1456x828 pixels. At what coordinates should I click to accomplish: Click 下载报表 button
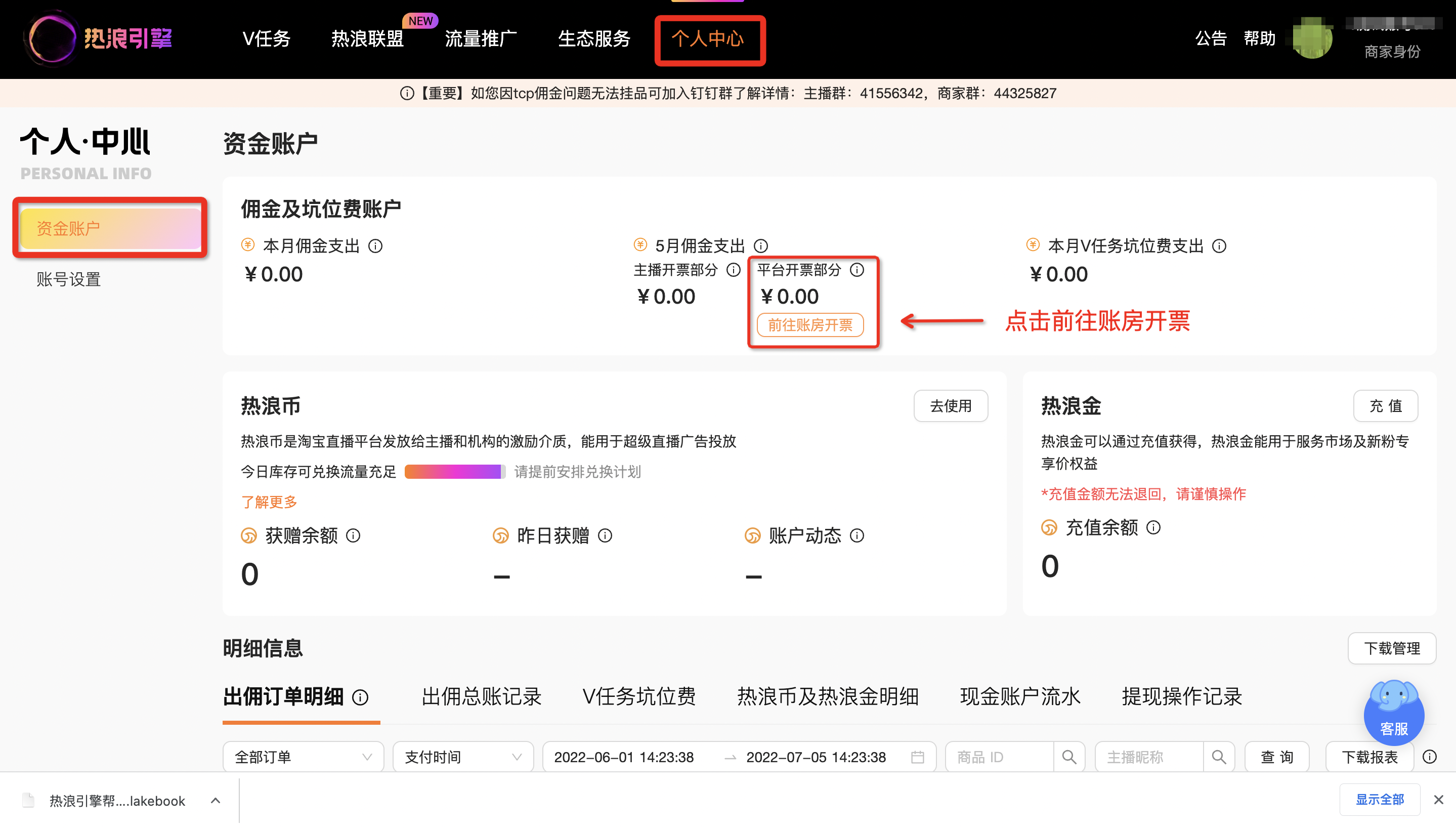[1369, 758]
